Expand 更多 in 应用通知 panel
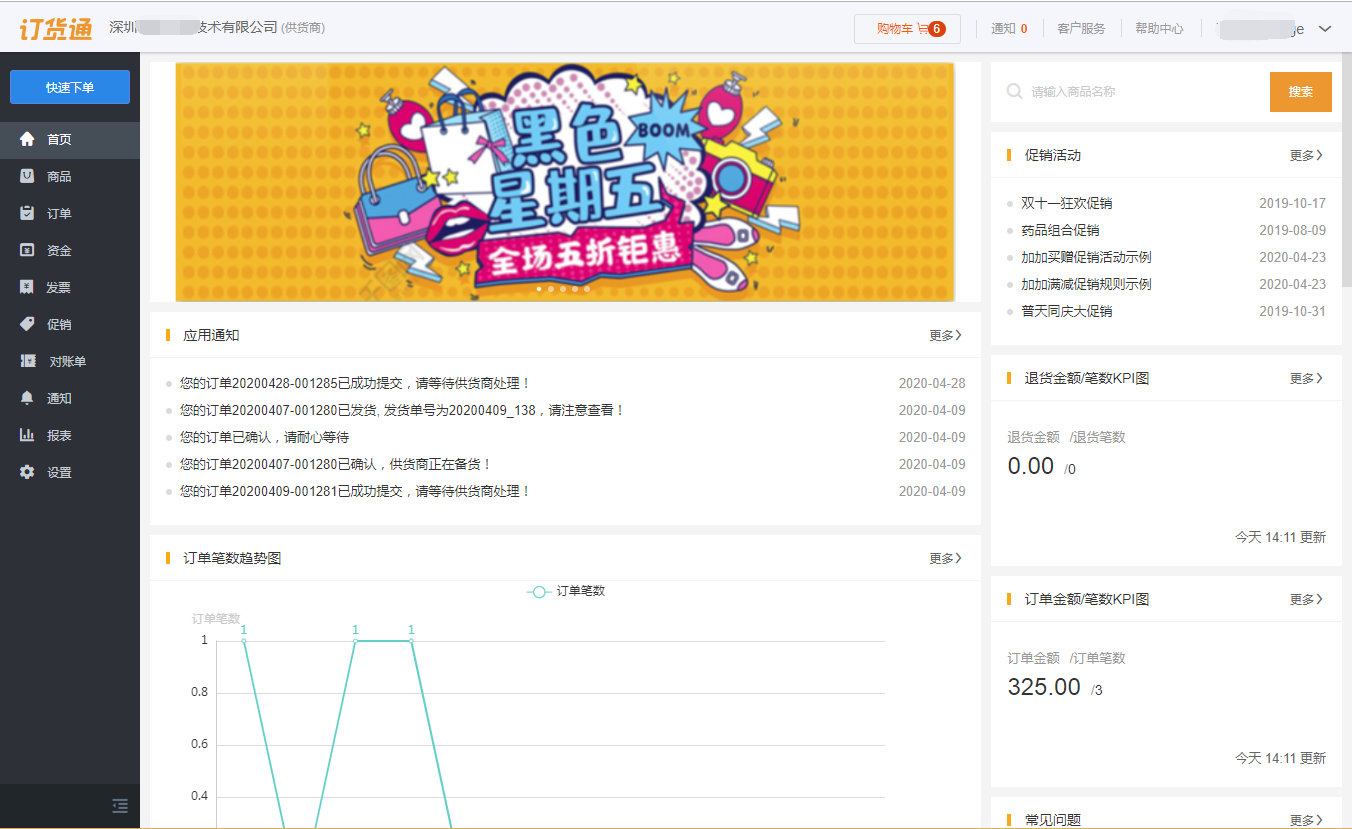The image size is (1352, 829). 945,335
